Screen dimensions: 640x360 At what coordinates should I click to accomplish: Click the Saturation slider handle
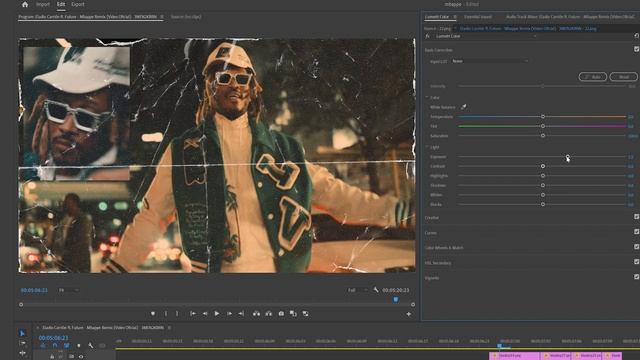click(x=543, y=136)
